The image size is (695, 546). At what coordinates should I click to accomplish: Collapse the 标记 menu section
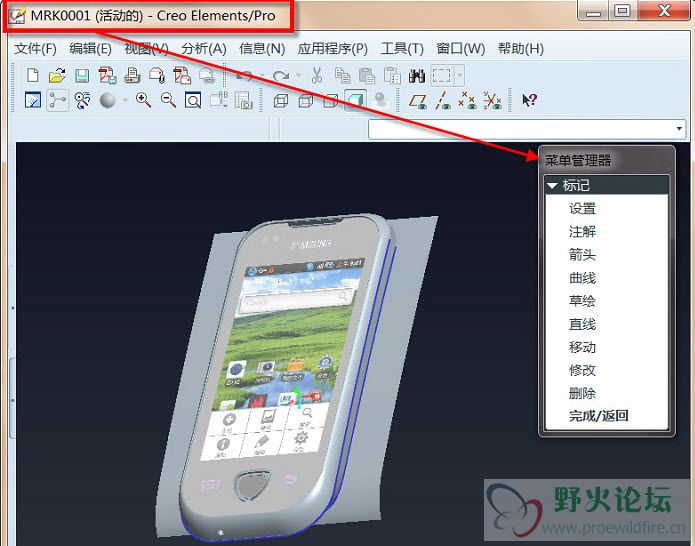pos(552,185)
